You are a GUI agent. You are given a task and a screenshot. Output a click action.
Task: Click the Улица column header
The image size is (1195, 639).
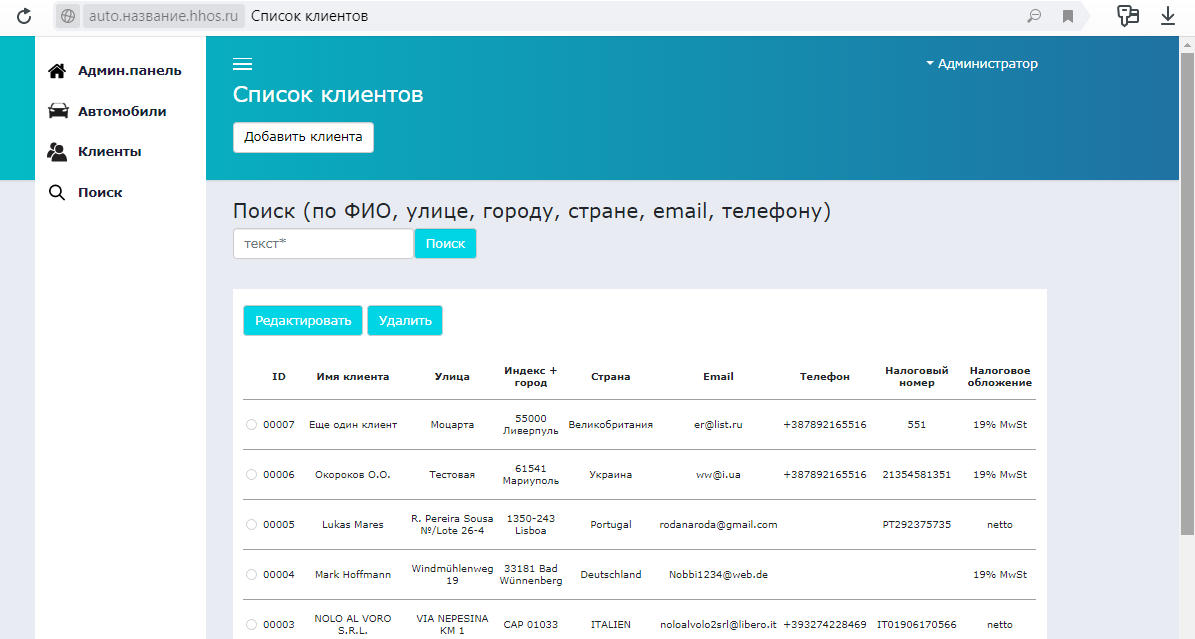(452, 377)
